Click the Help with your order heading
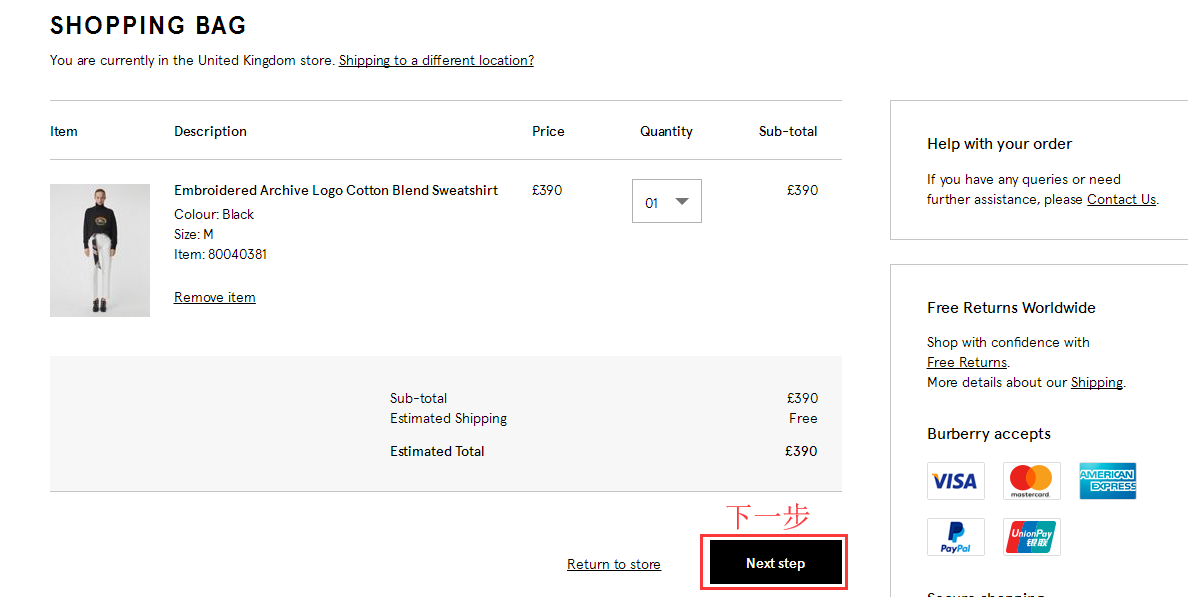This screenshot has height=597, width=1188. (999, 144)
